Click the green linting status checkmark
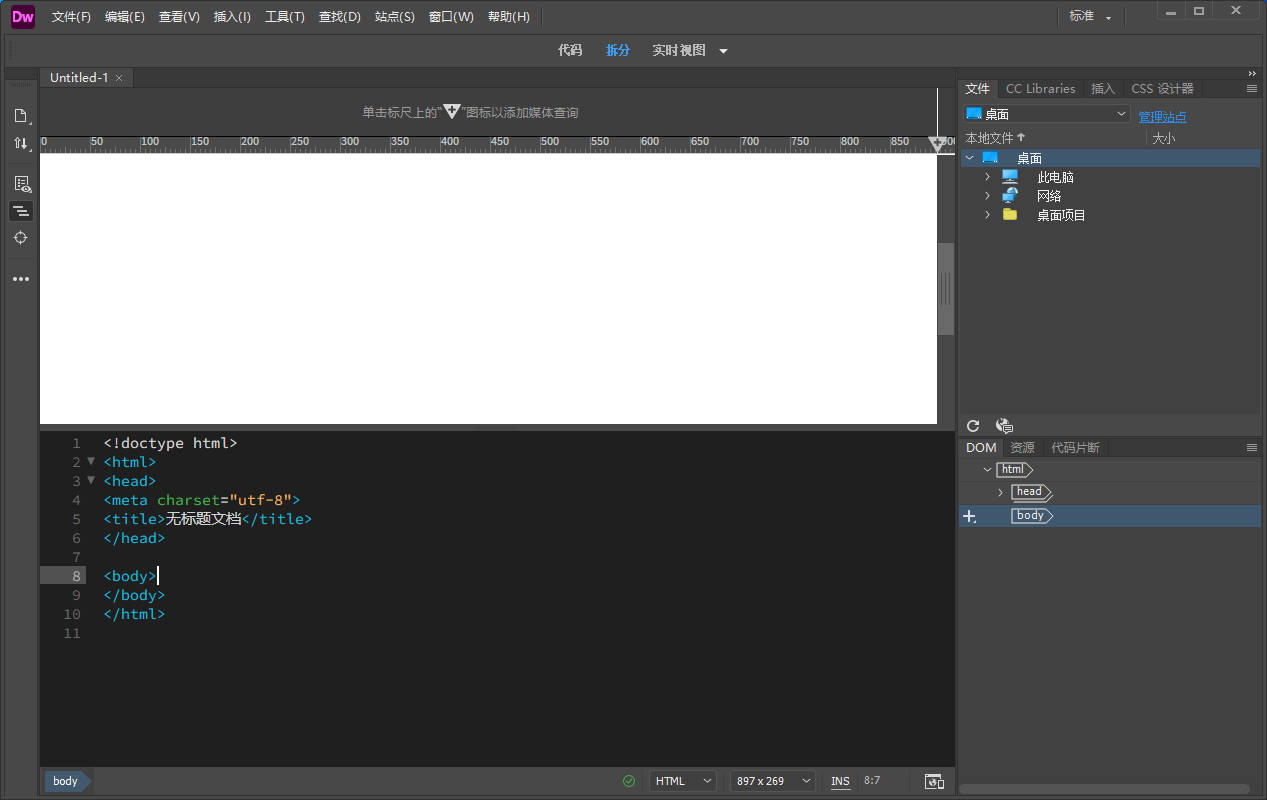This screenshot has width=1267, height=800. tap(629, 781)
